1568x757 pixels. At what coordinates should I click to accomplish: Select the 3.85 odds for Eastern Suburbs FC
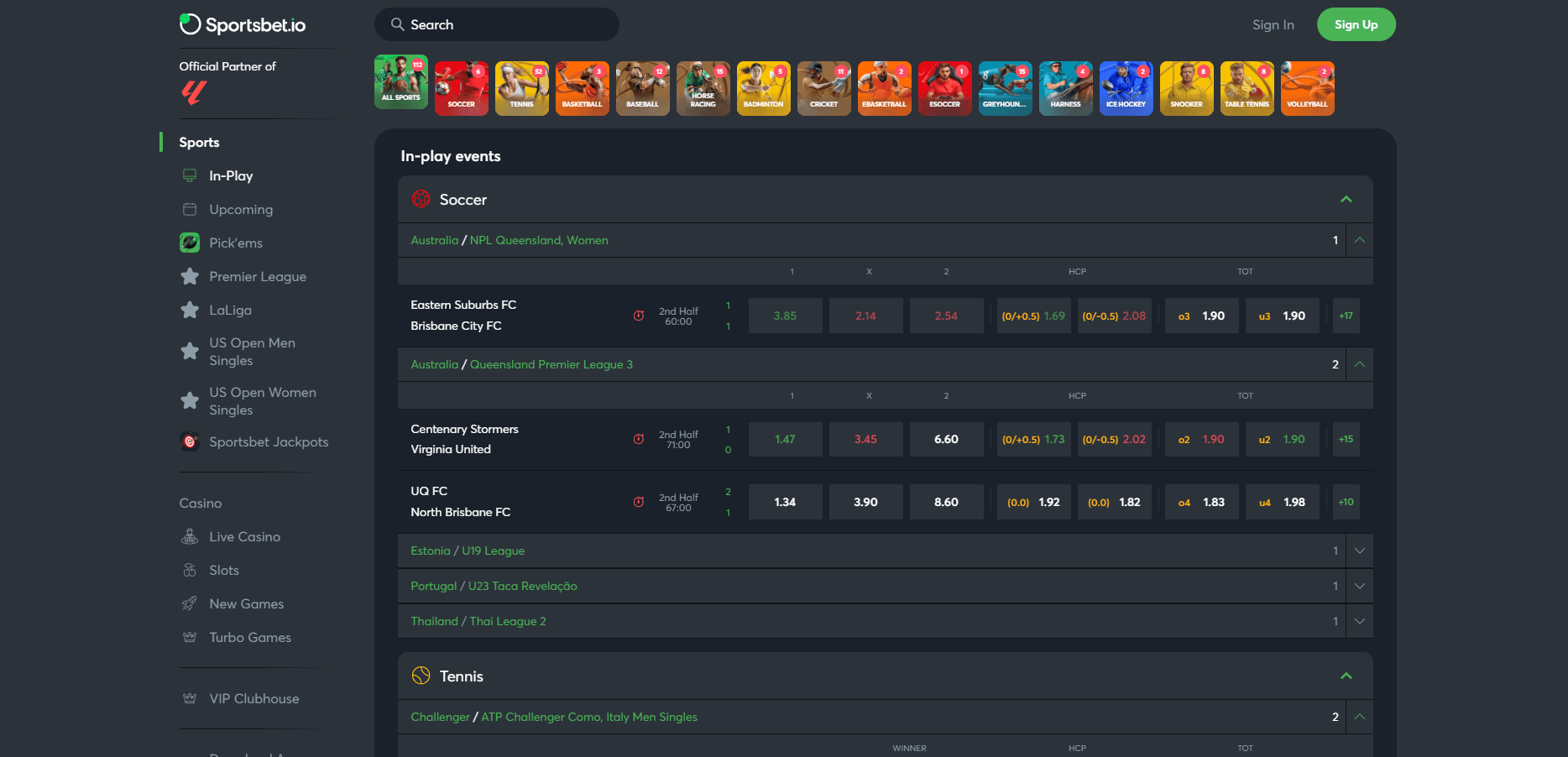click(785, 316)
